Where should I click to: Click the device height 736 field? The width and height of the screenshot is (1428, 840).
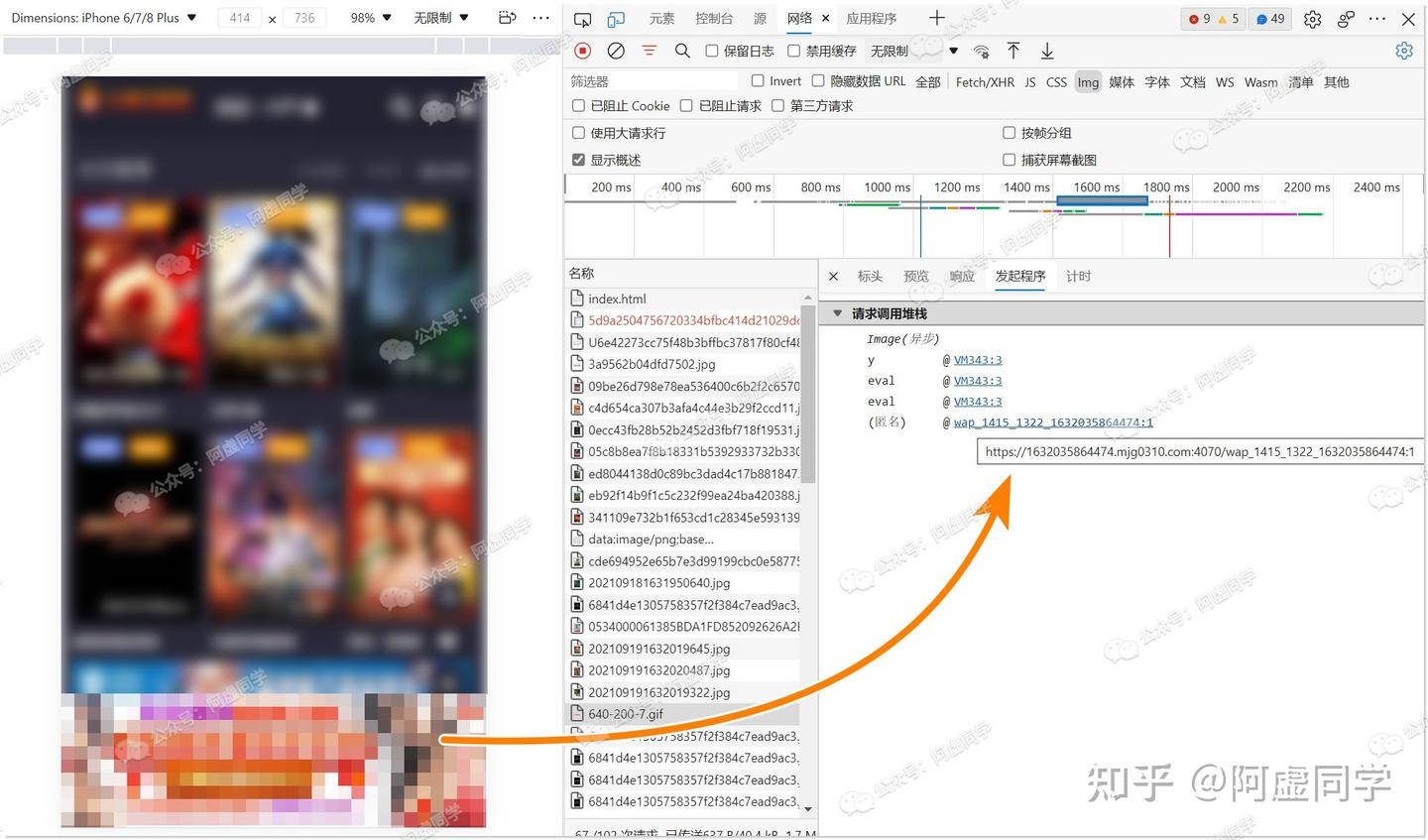point(304,18)
